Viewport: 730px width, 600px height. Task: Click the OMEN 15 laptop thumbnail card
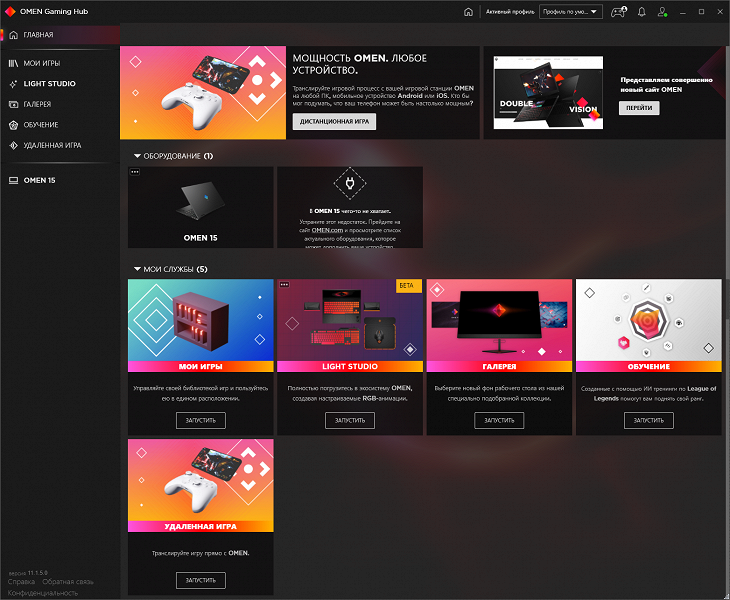[x=201, y=207]
